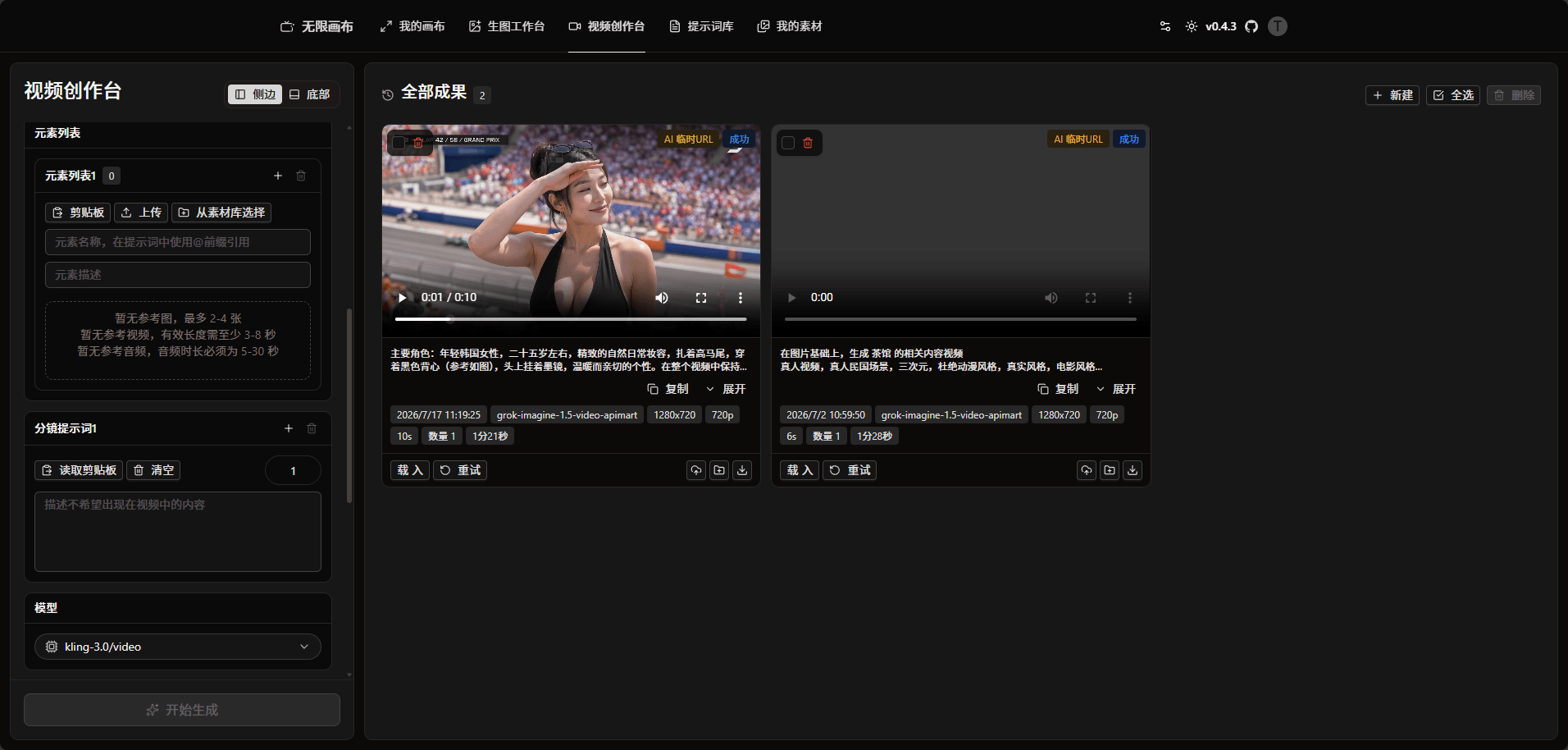Switch the layout to 侧边 (side)
Screen dimensions: 1568x750
click(x=255, y=94)
